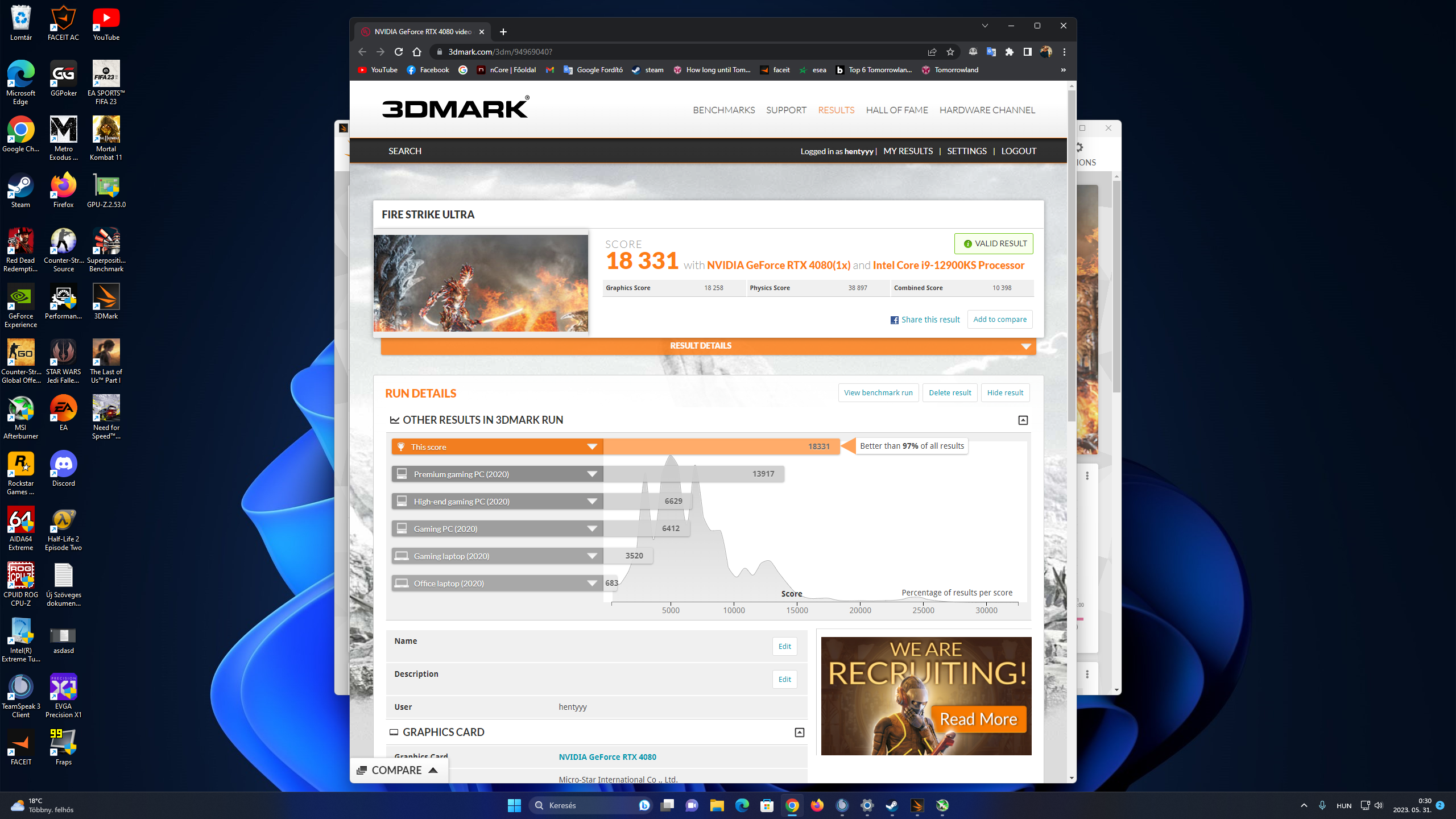The height and width of the screenshot is (819, 1456).
Task: Collapse the Other Results in 3DMark Run section
Action: [x=1023, y=420]
